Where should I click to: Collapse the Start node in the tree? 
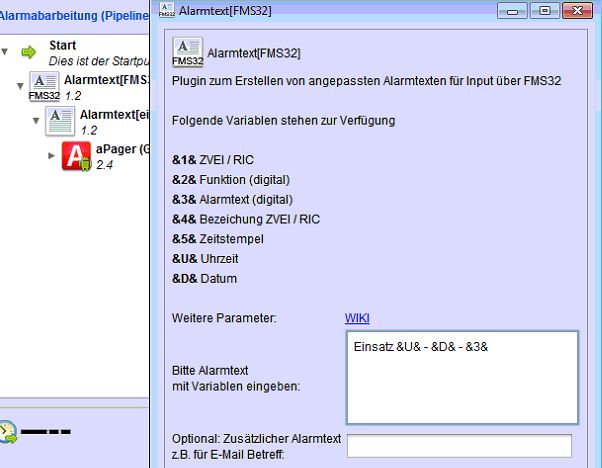pos(5,52)
